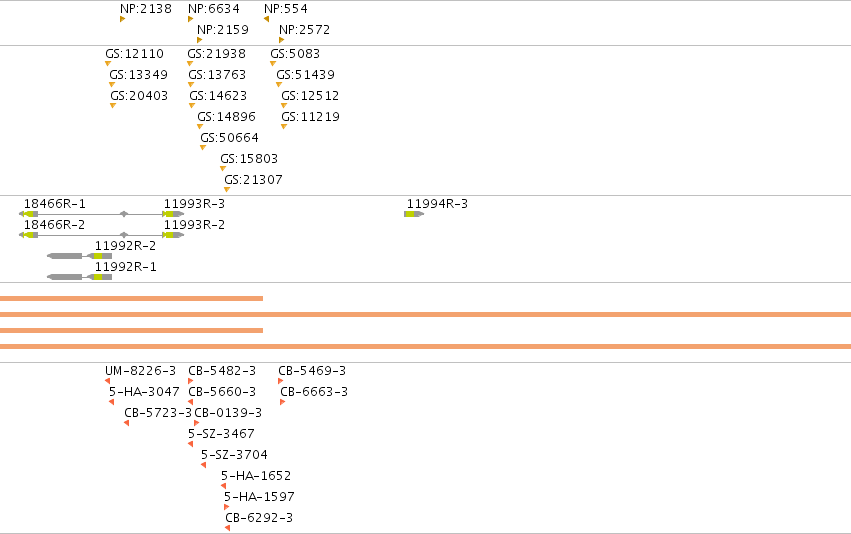This screenshot has height=534, width=851.
Task: Click the 5-HA-1597 feature label
Action: (259, 497)
